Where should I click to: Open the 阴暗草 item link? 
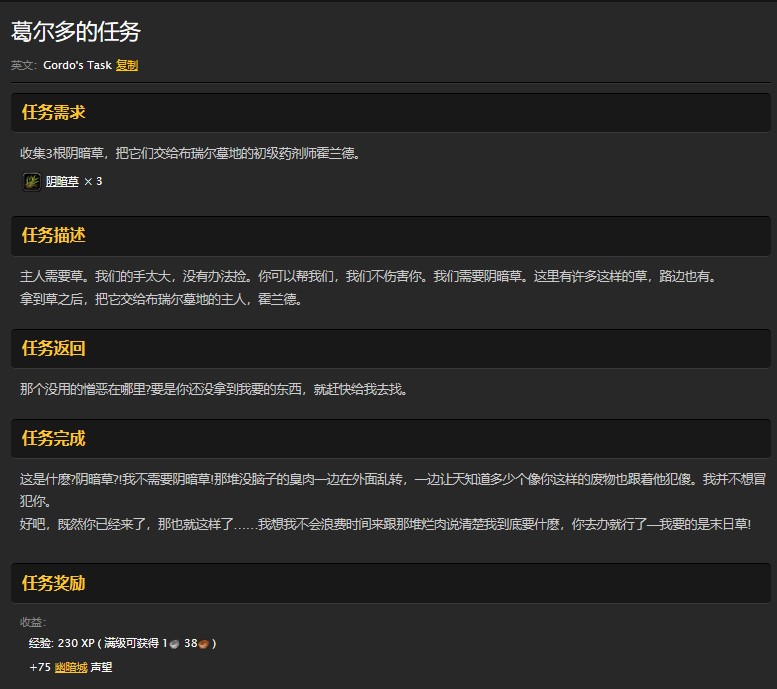pos(62,181)
